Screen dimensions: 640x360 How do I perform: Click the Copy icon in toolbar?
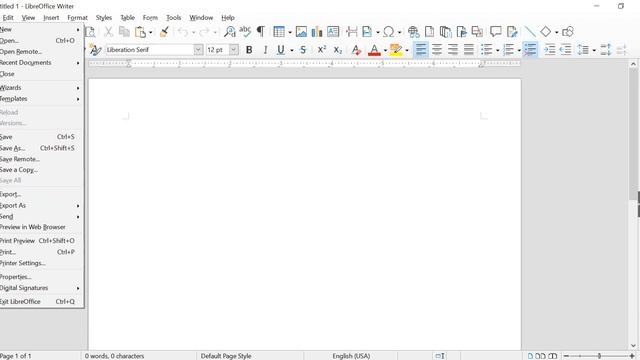[x=124, y=32]
